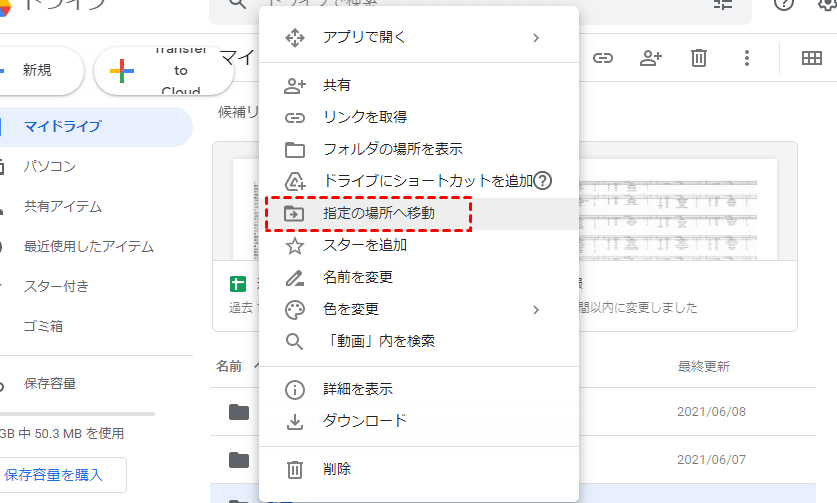
Task: Click the move-arrows icon beside アプリで開く
Action: [295, 38]
